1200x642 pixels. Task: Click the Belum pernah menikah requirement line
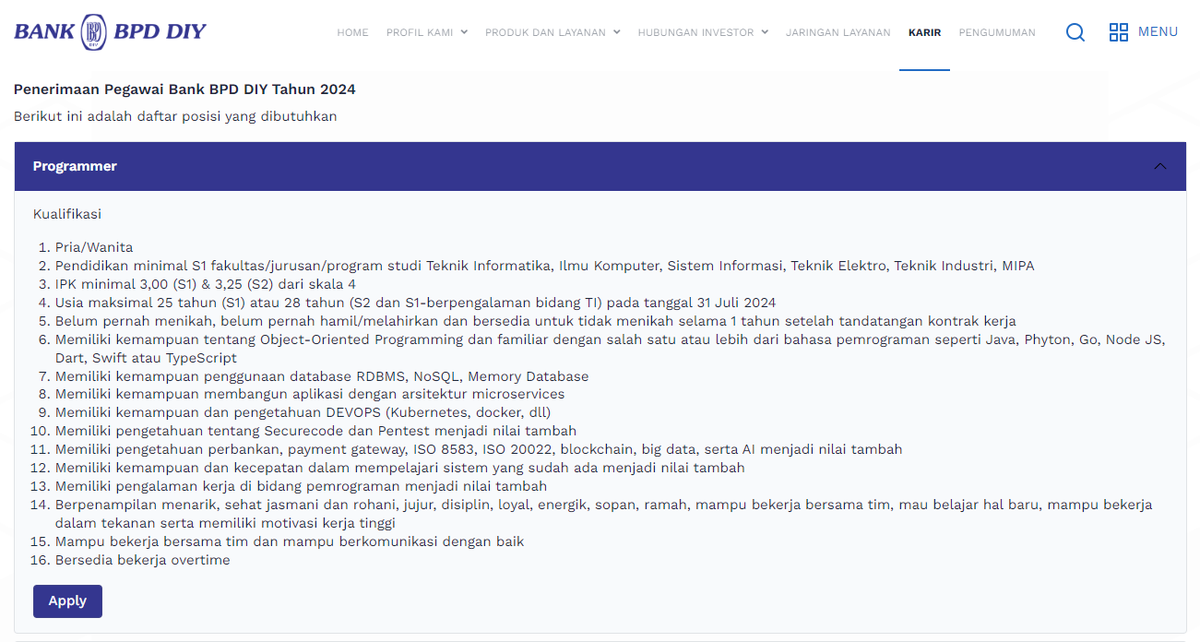click(x=535, y=320)
